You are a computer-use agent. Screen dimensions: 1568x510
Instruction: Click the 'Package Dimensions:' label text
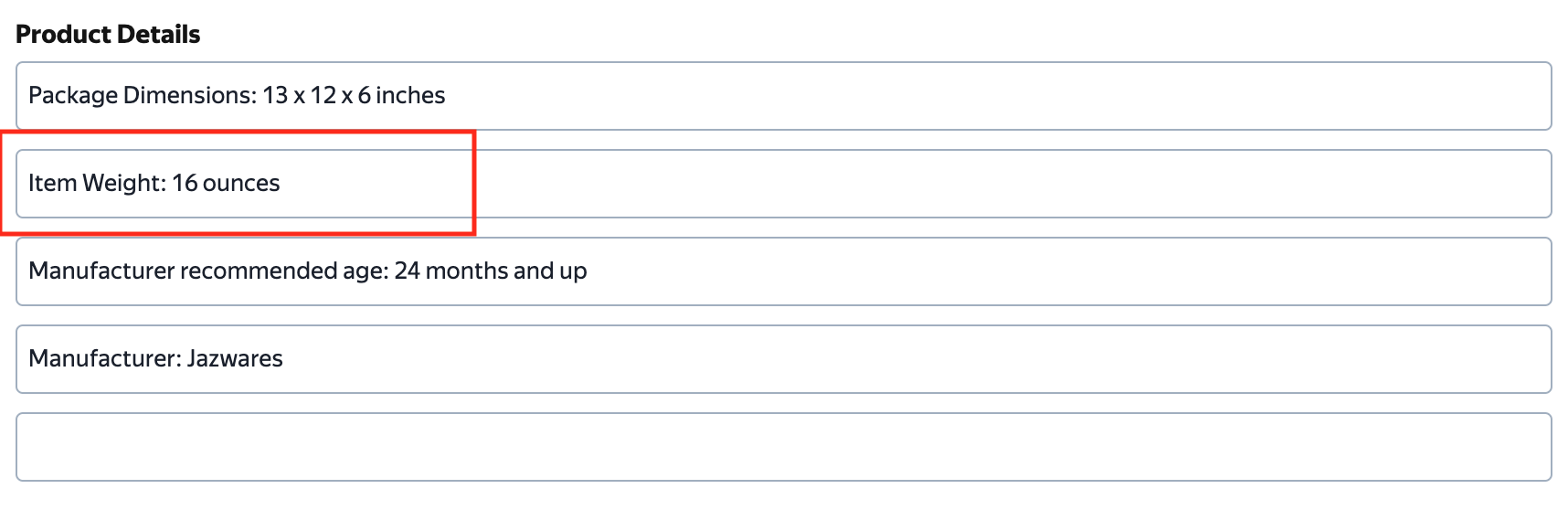pyautogui.click(x=143, y=95)
